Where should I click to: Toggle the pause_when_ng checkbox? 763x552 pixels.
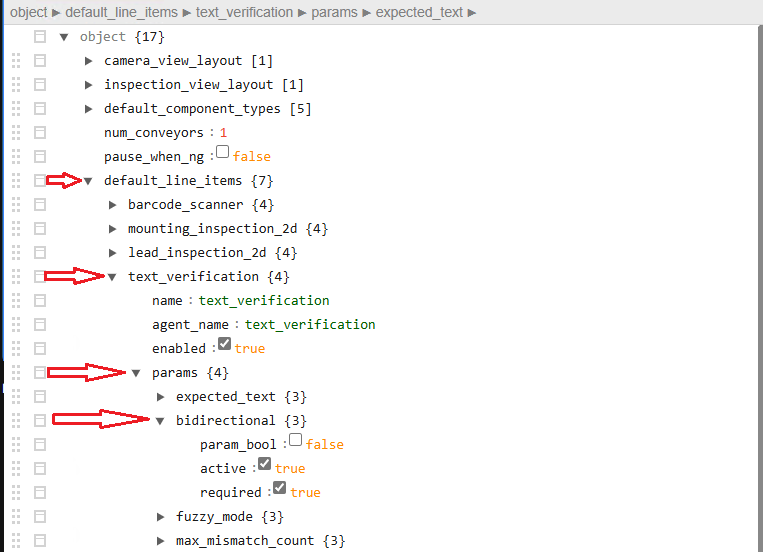click(223, 153)
